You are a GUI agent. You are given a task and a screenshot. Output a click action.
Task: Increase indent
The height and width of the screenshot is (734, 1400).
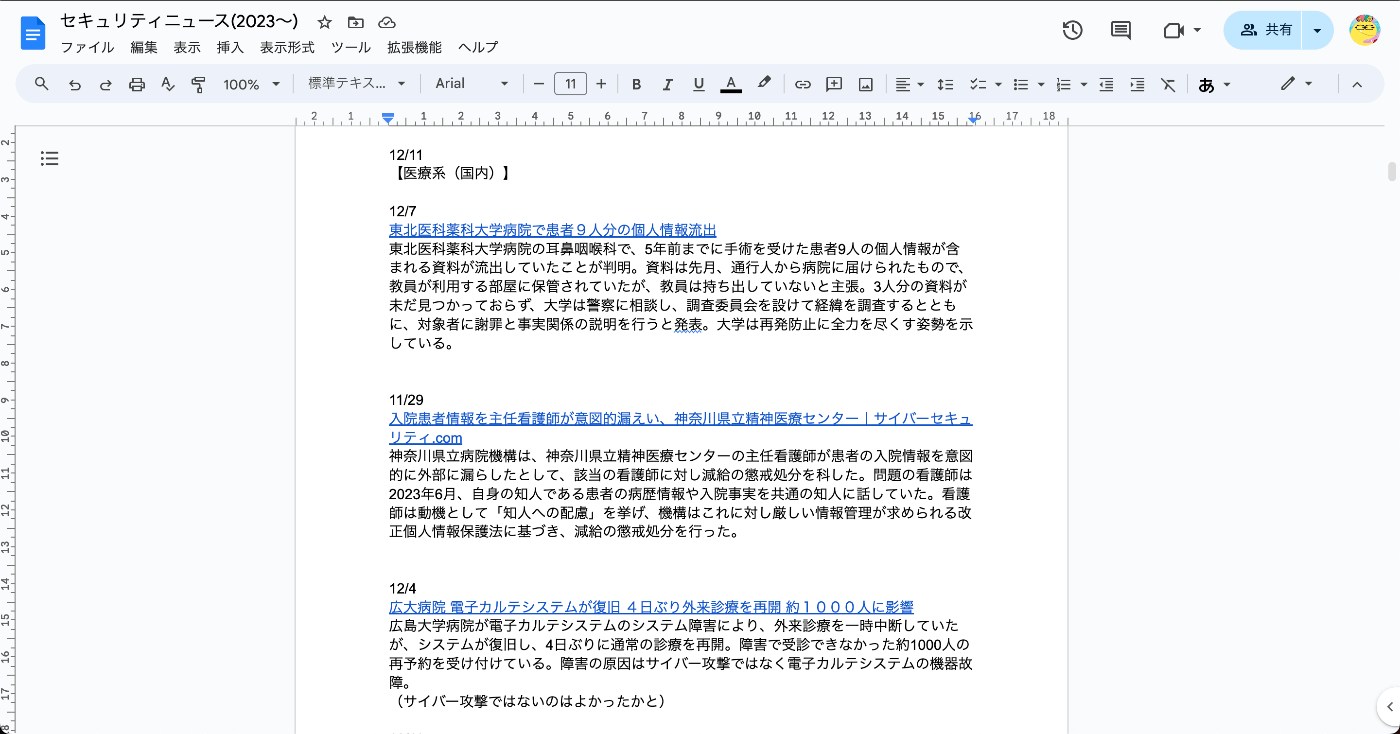[x=1137, y=84]
